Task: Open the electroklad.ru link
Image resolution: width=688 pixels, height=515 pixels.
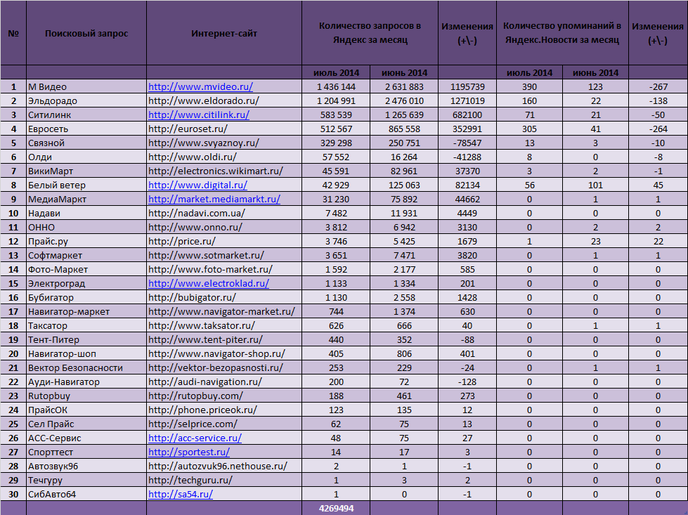Action: (208, 283)
